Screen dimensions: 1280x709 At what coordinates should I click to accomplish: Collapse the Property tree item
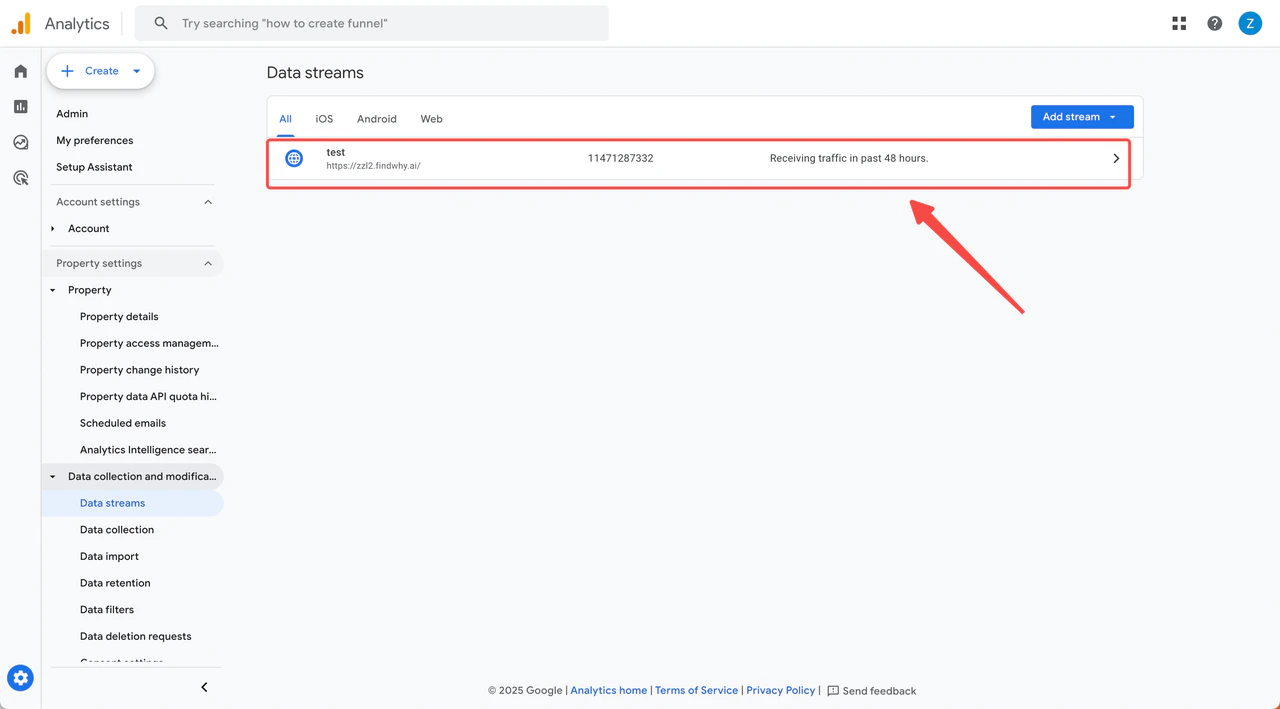click(x=53, y=290)
